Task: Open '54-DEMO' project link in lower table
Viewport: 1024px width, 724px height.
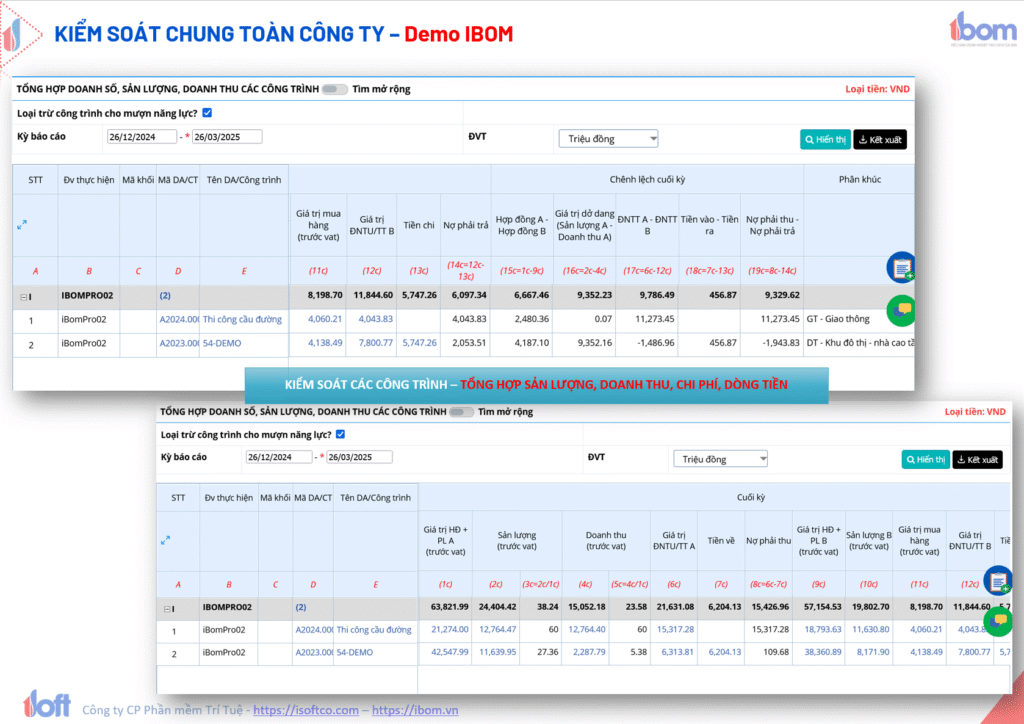Action: pyautogui.click(x=355, y=652)
